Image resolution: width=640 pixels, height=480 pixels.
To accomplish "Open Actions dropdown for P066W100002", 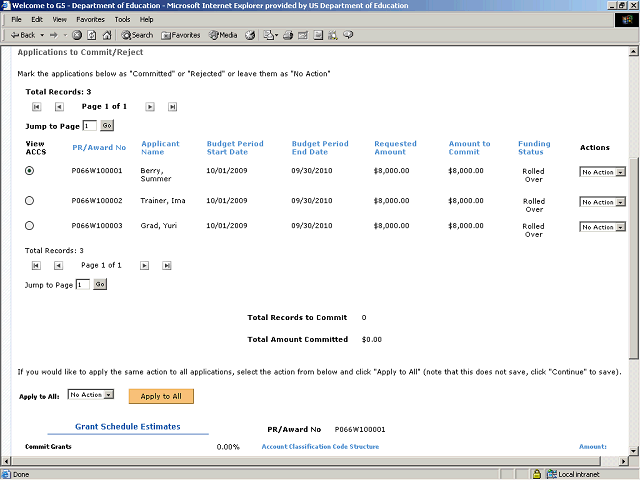I will 602,202.
